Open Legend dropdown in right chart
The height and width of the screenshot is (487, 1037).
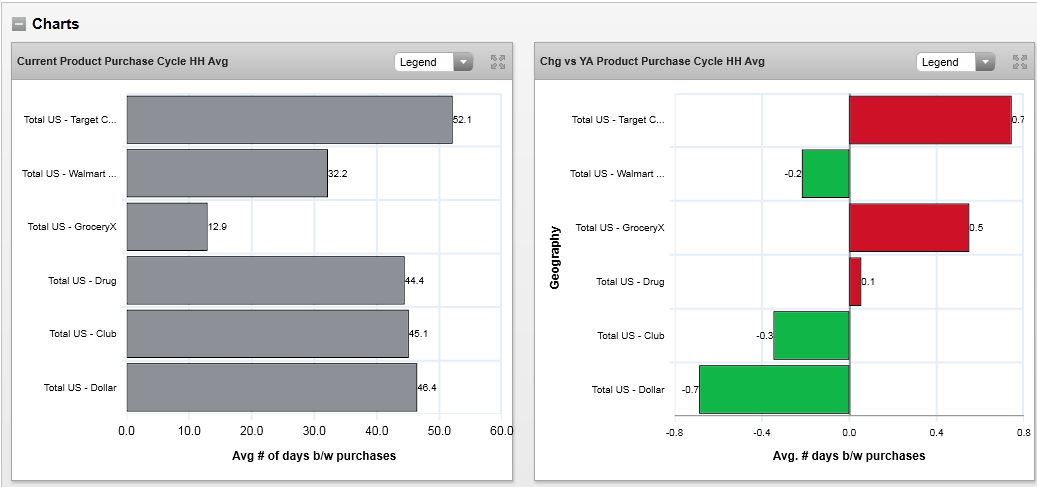click(955, 62)
